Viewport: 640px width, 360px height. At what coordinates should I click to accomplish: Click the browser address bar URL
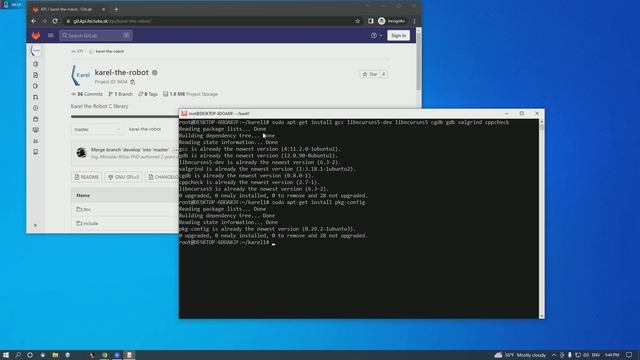[112, 21]
